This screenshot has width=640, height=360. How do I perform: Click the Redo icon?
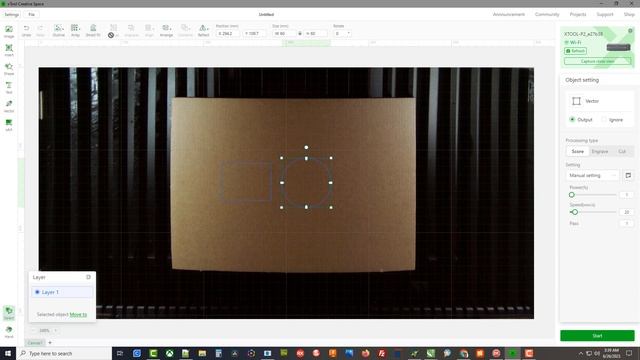tap(40, 30)
